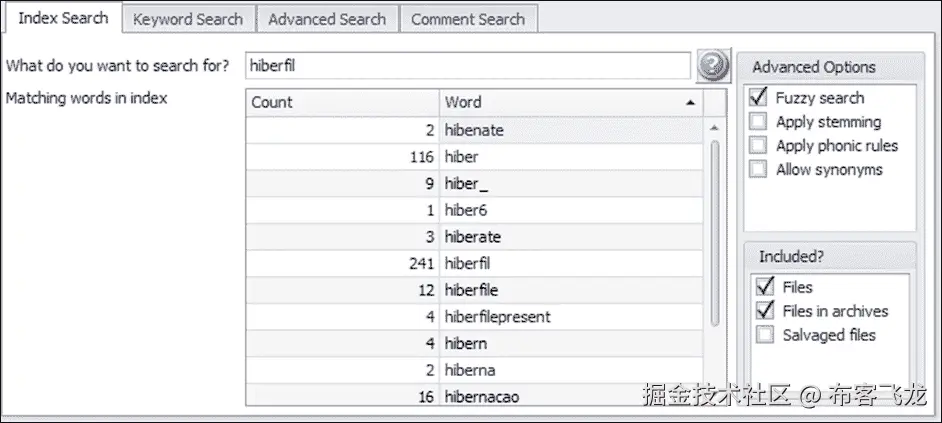Select the hiberfilepresent word entry
This screenshot has width=942, height=423.
(497, 317)
